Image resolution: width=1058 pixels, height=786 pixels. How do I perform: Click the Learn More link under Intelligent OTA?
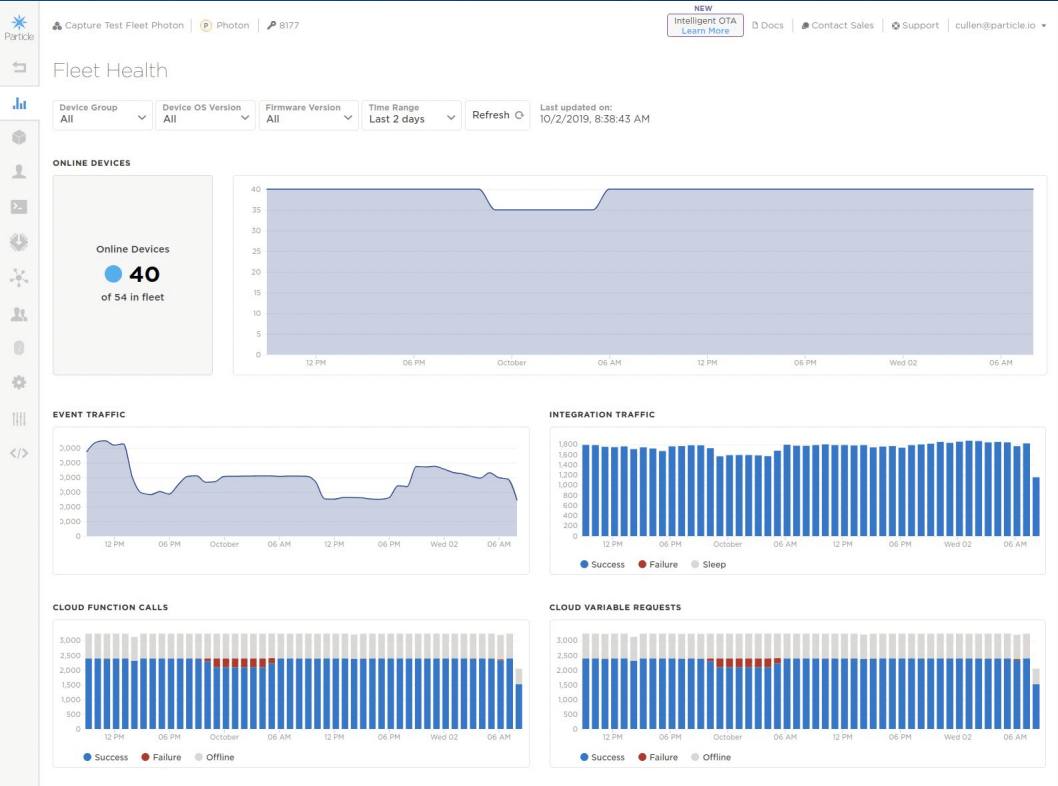click(x=704, y=30)
